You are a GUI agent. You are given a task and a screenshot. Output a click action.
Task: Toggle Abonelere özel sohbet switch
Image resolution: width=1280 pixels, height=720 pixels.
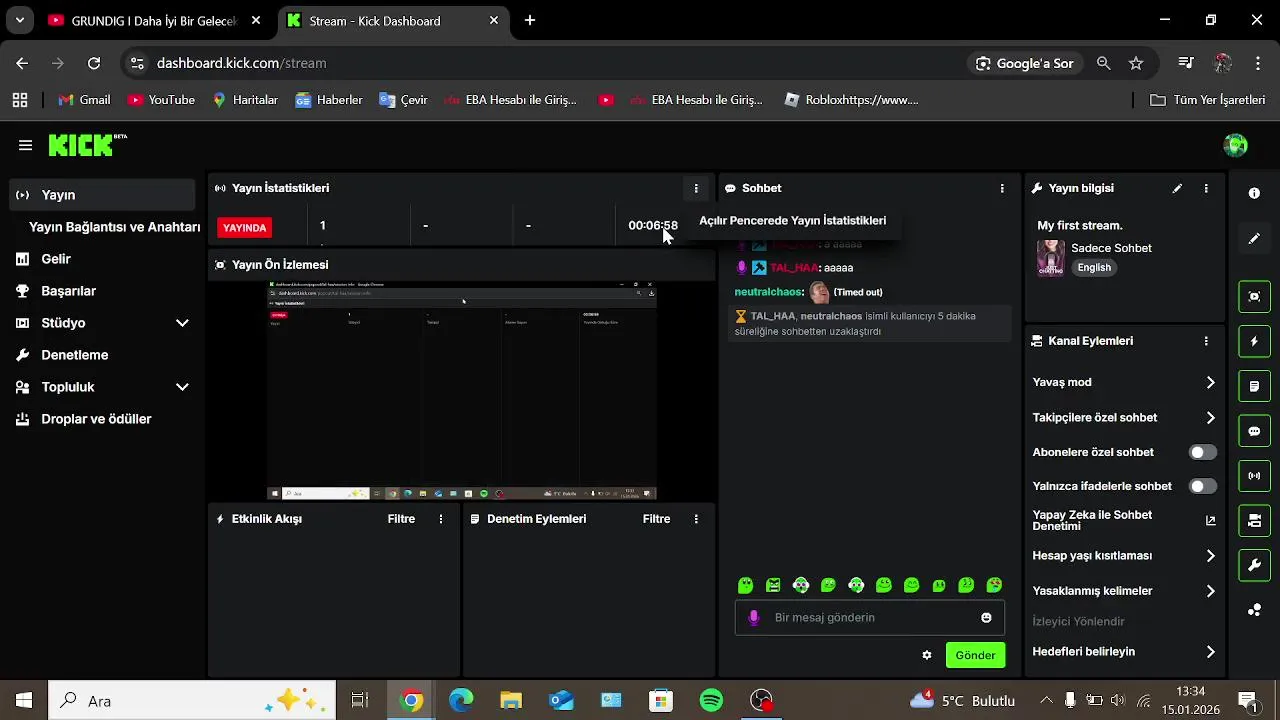coord(1203,452)
